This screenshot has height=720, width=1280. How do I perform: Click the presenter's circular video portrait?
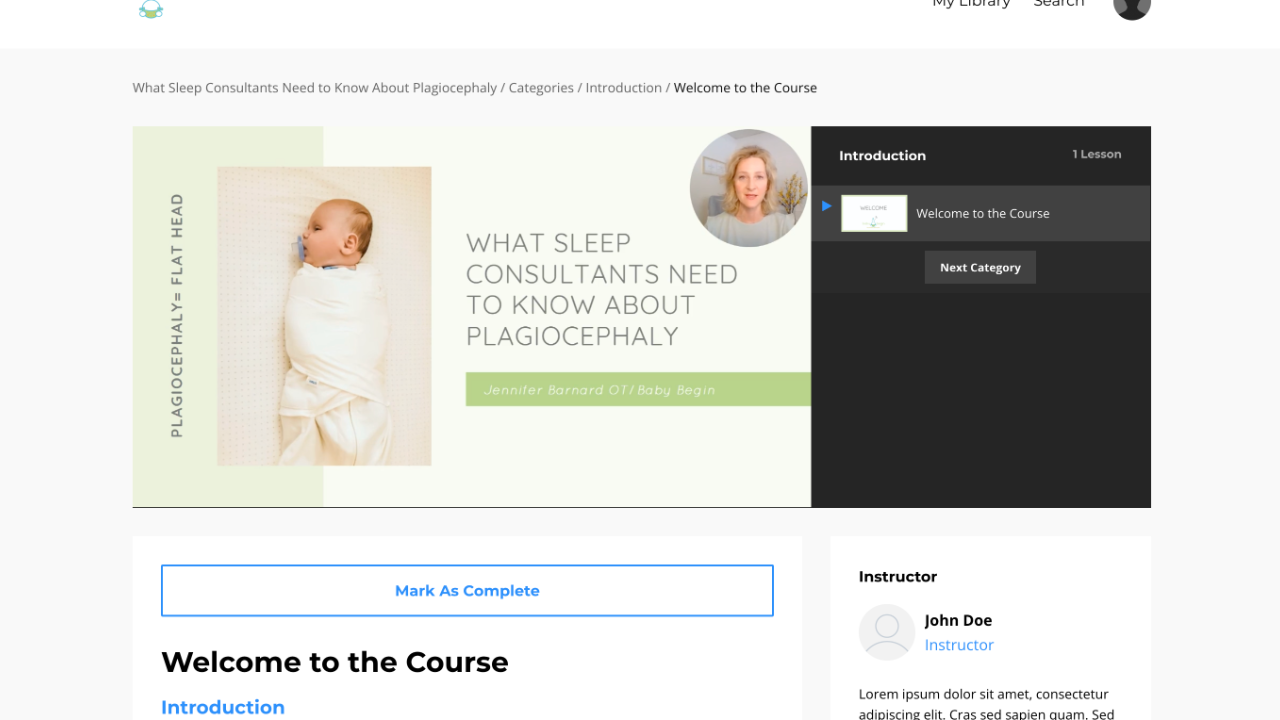pos(748,188)
